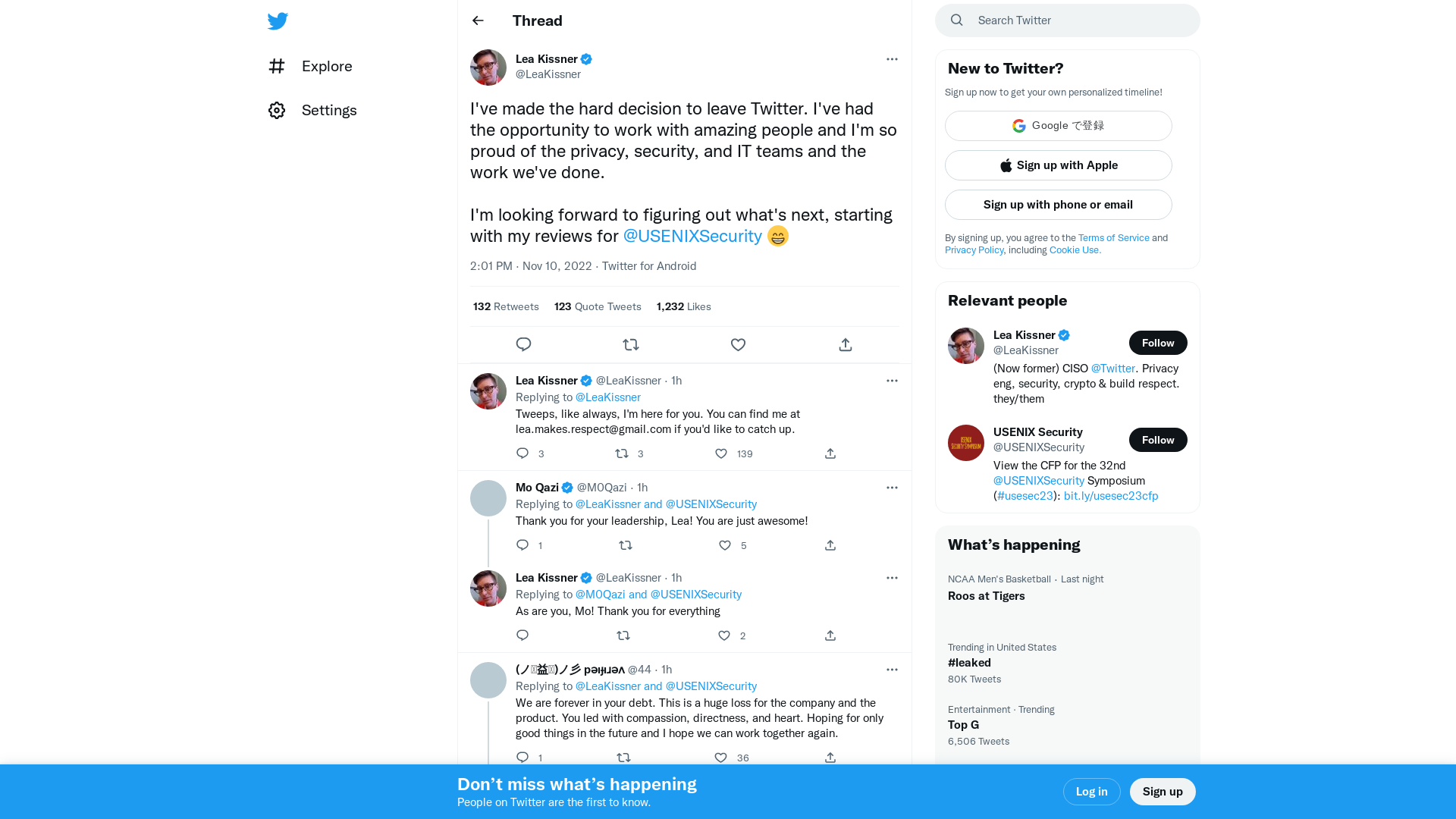Click the Twitter bird logo

pos(278,21)
